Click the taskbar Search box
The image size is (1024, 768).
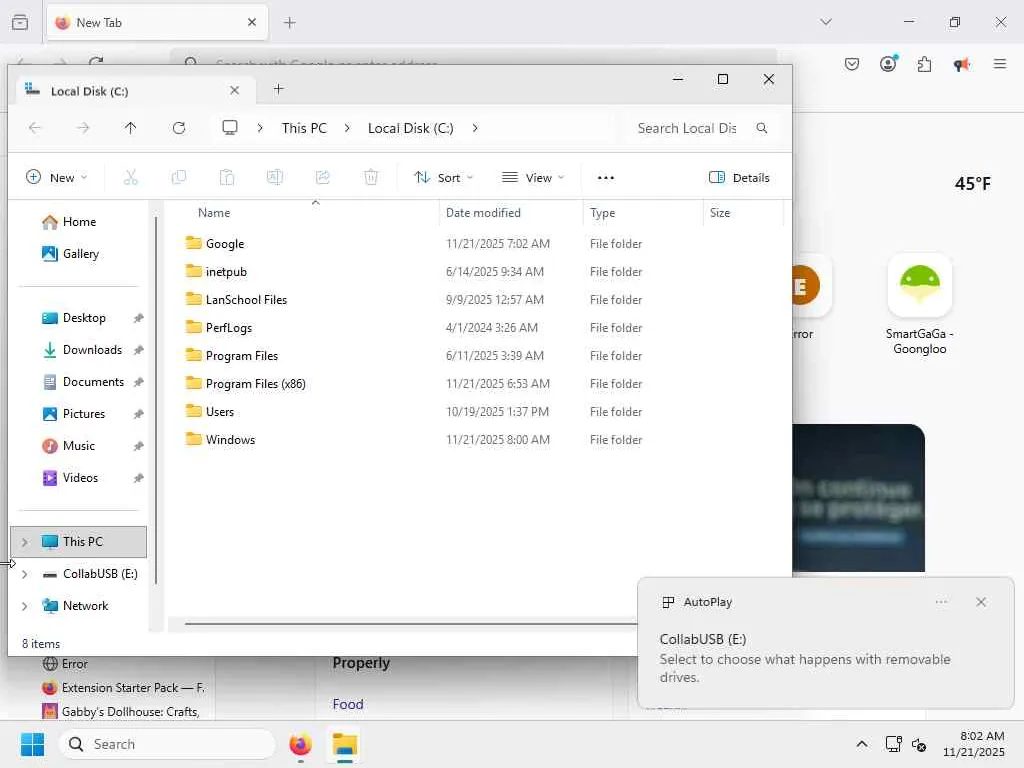[167, 744]
